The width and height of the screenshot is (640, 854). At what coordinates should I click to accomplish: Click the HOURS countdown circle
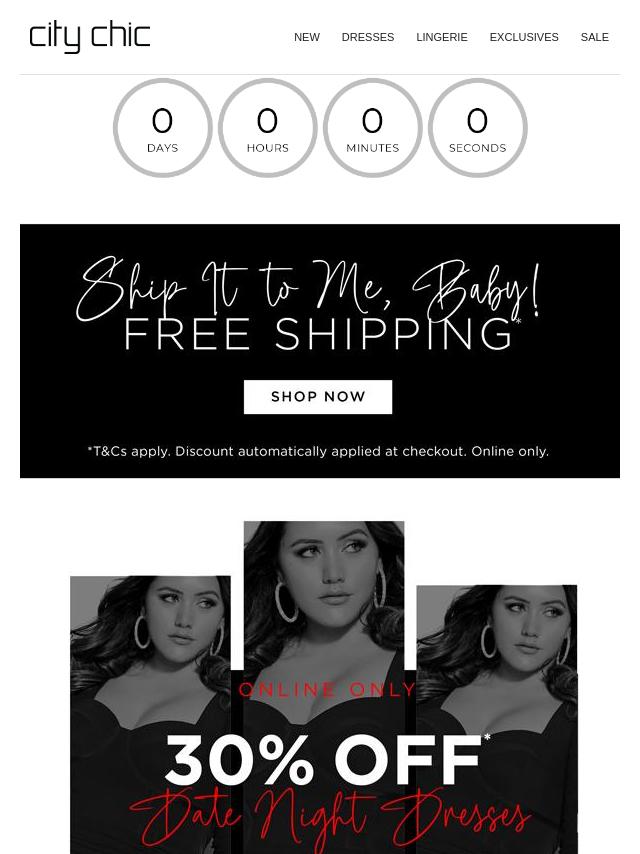[267, 128]
